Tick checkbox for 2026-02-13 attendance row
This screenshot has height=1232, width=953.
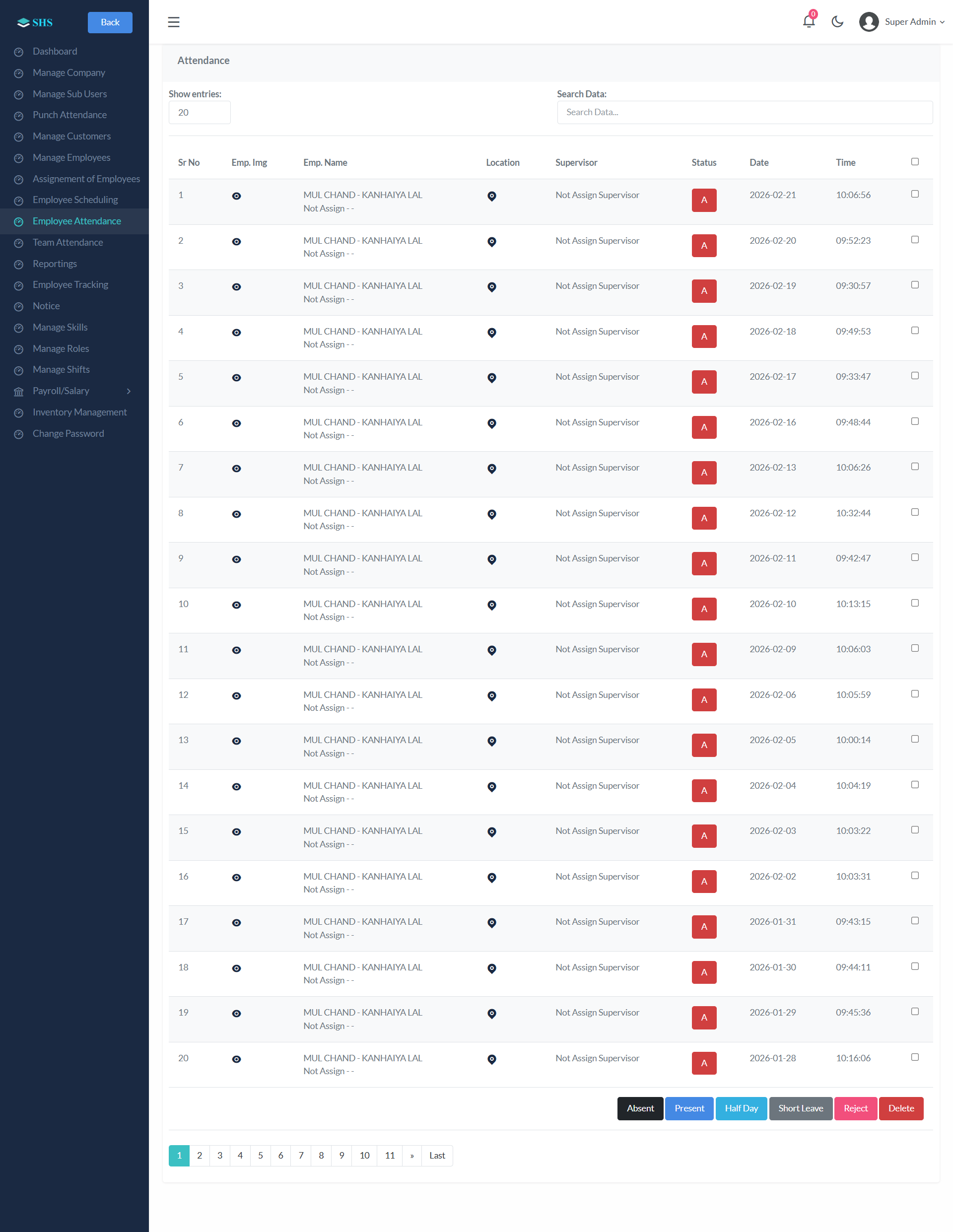click(915, 466)
